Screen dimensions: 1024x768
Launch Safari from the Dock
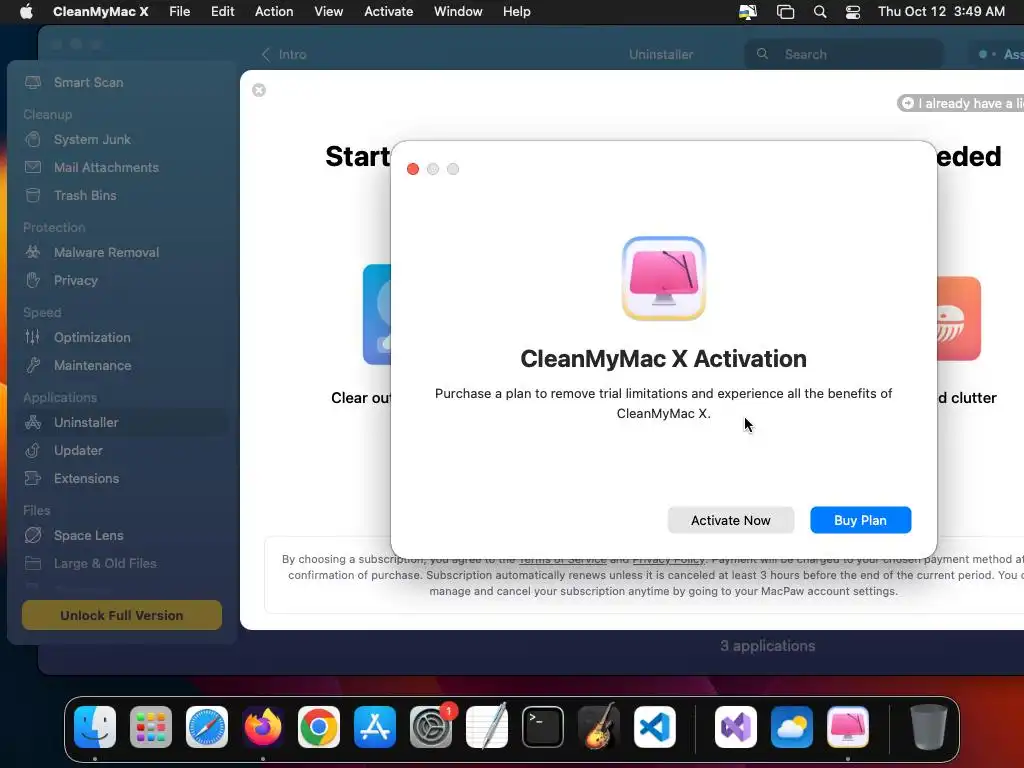[x=207, y=727]
